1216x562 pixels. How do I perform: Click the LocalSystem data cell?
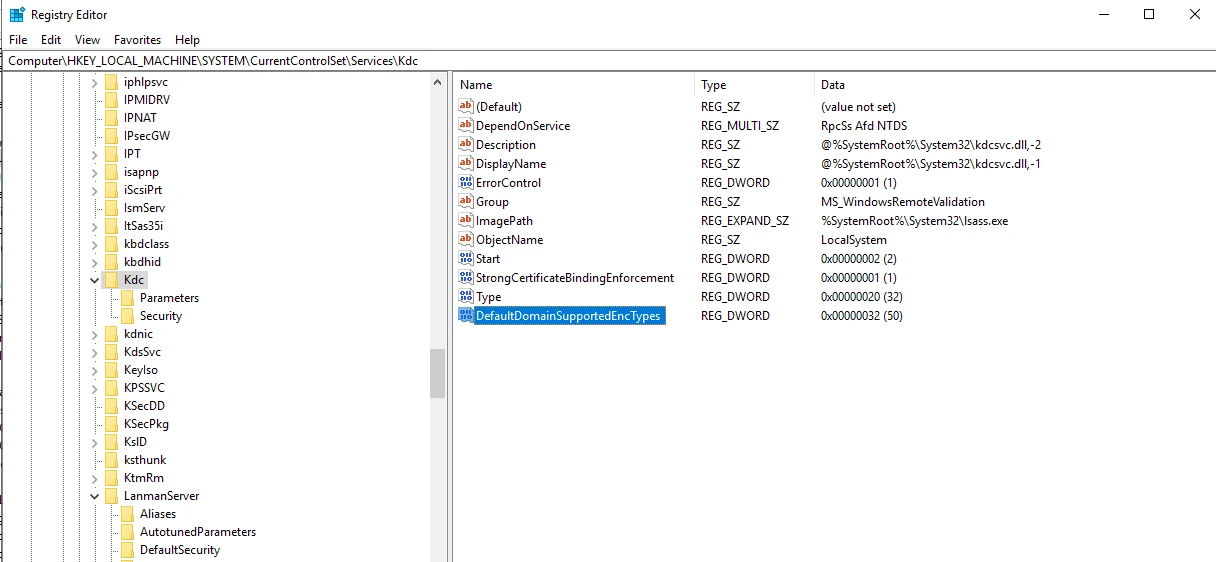tap(854, 239)
